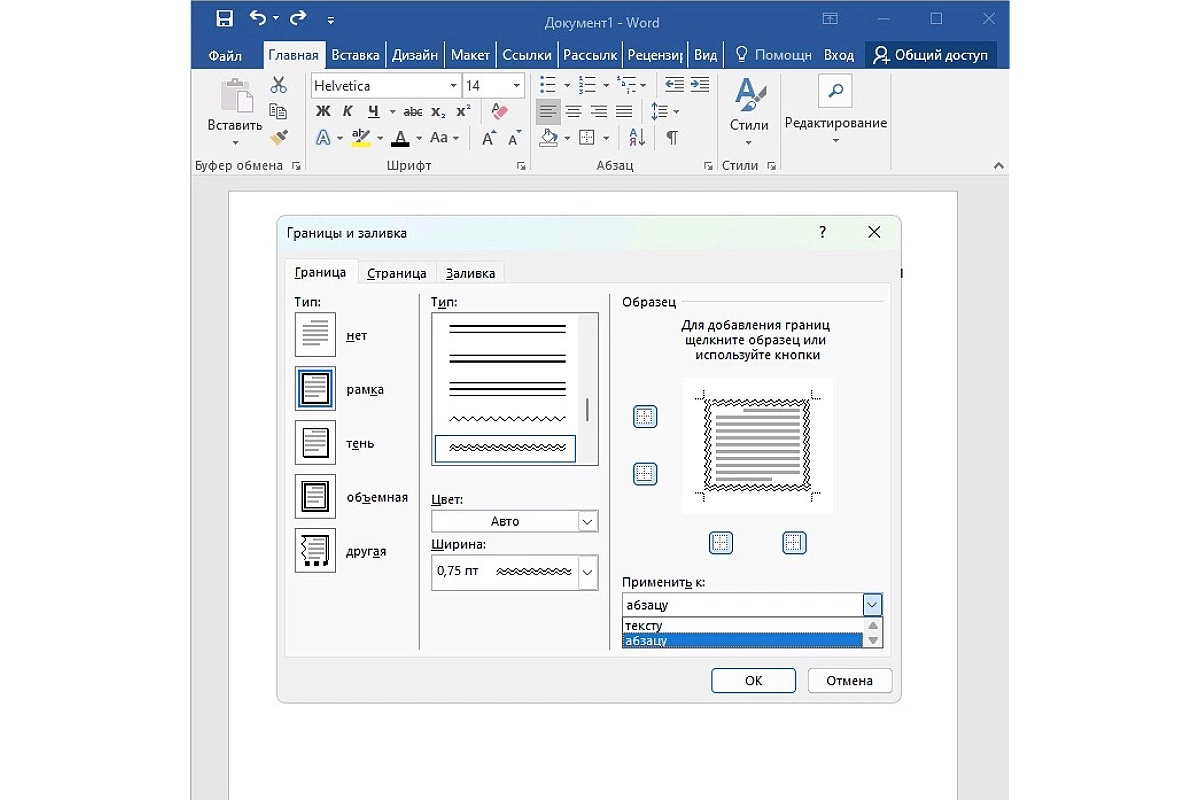
Task: Open the font size 14 dropdown
Action: click(x=517, y=86)
